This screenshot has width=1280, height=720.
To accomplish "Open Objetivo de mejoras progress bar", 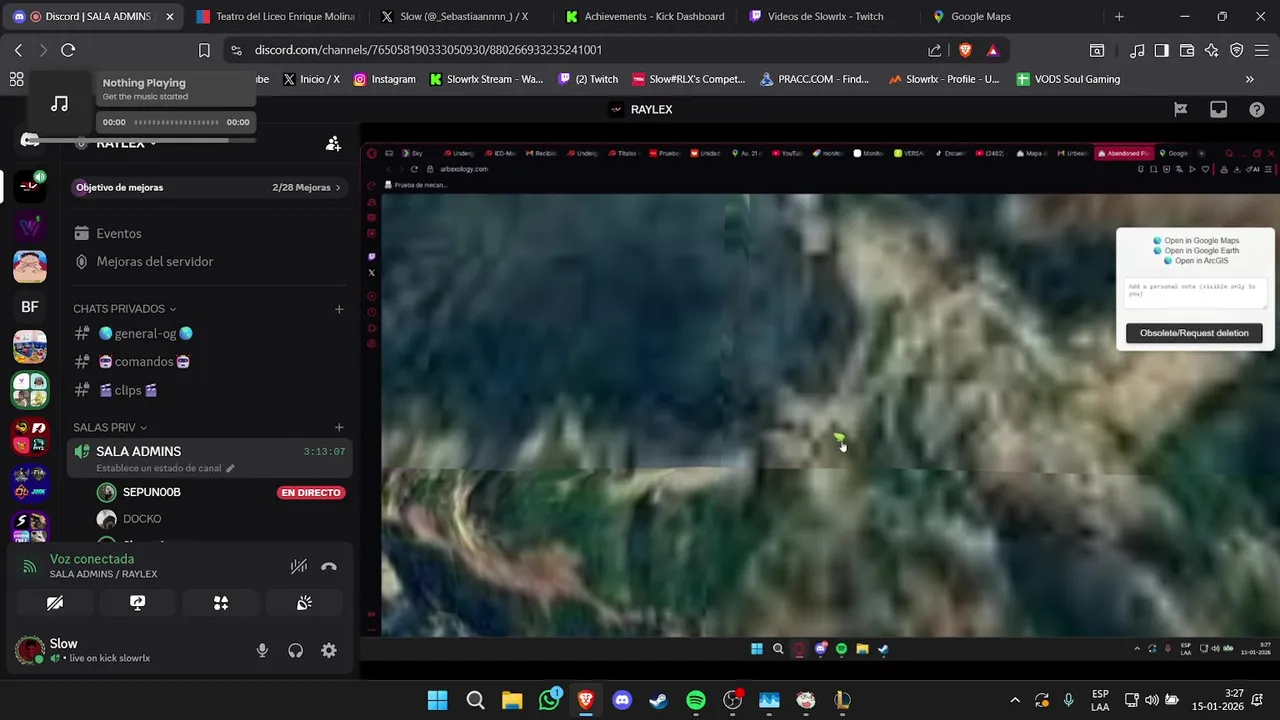I will (209, 187).
